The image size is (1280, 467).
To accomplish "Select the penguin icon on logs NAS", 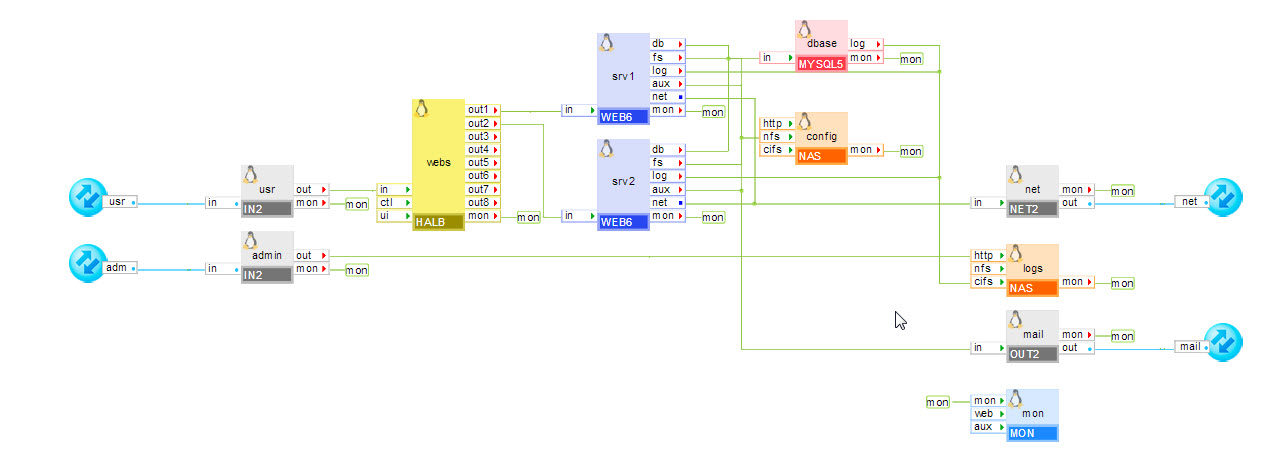I will [x=1015, y=254].
